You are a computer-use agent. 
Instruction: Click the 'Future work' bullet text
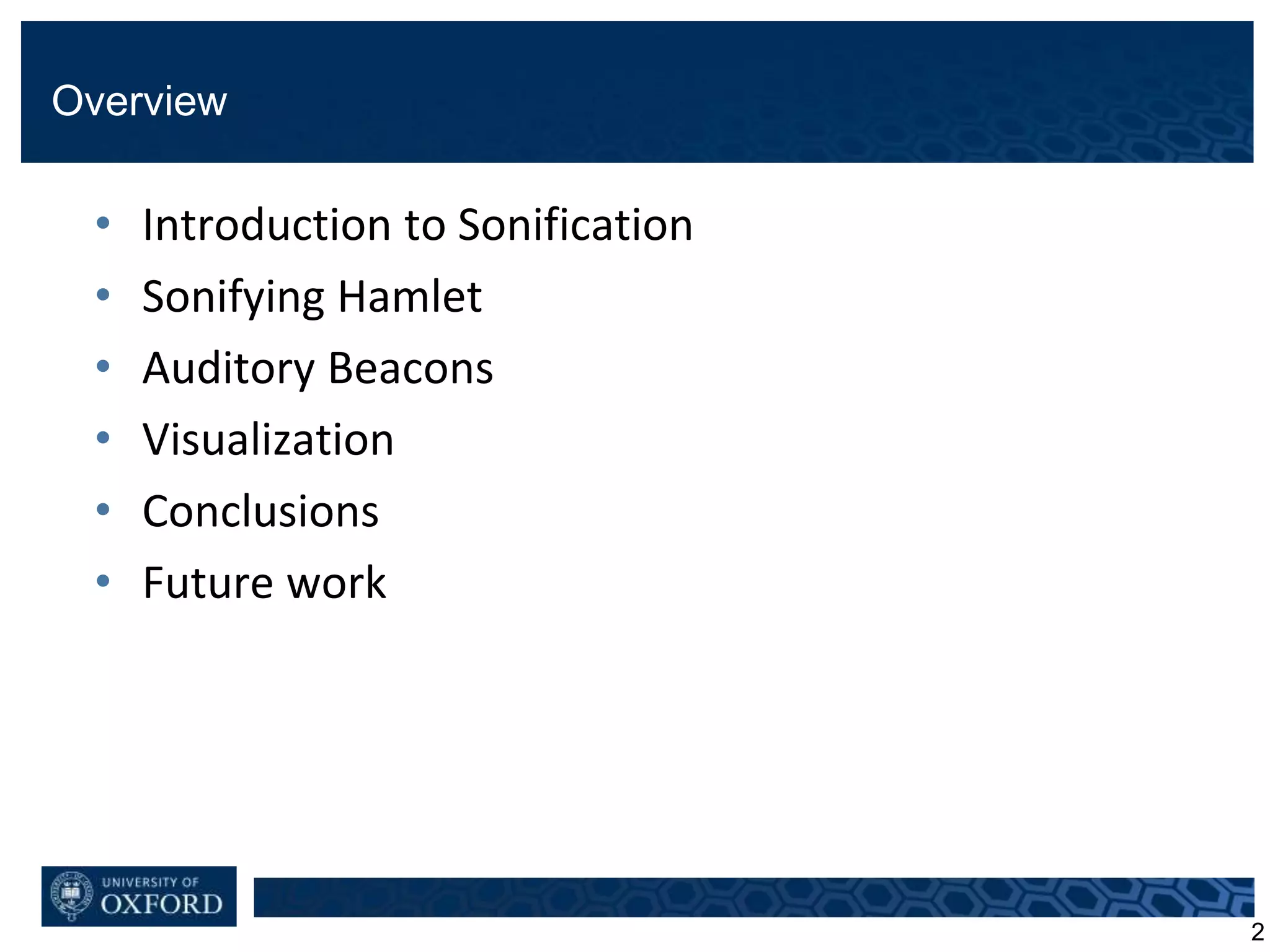264,583
